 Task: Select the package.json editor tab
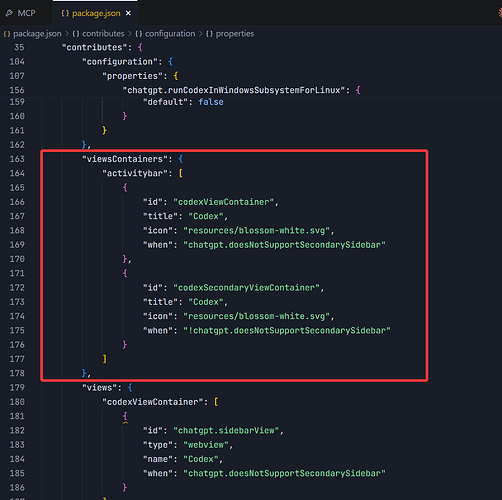click(x=95, y=13)
